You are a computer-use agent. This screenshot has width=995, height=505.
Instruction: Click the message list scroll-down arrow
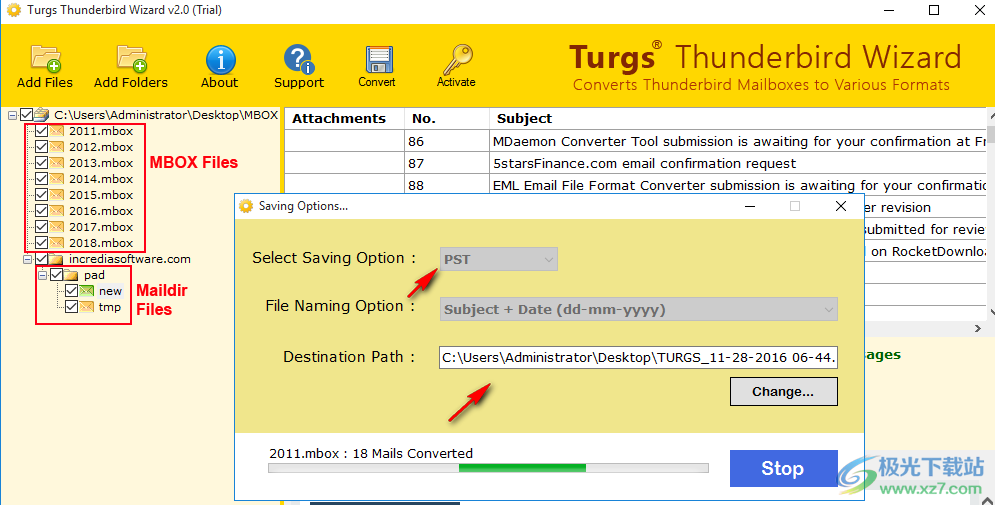pyautogui.click(x=991, y=312)
